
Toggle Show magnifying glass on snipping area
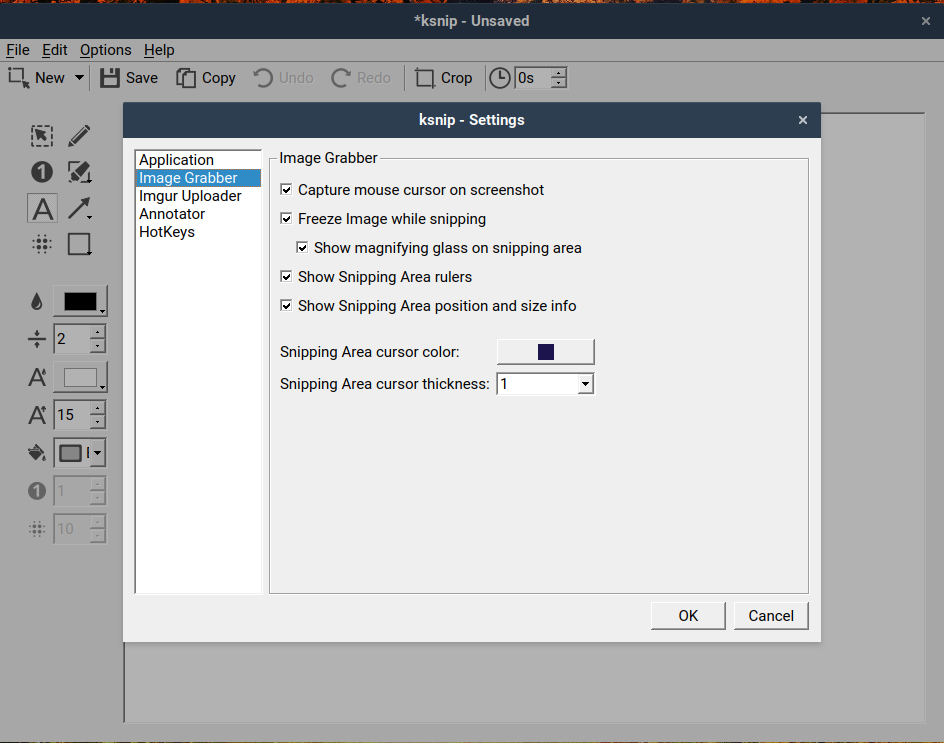[x=303, y=248]
